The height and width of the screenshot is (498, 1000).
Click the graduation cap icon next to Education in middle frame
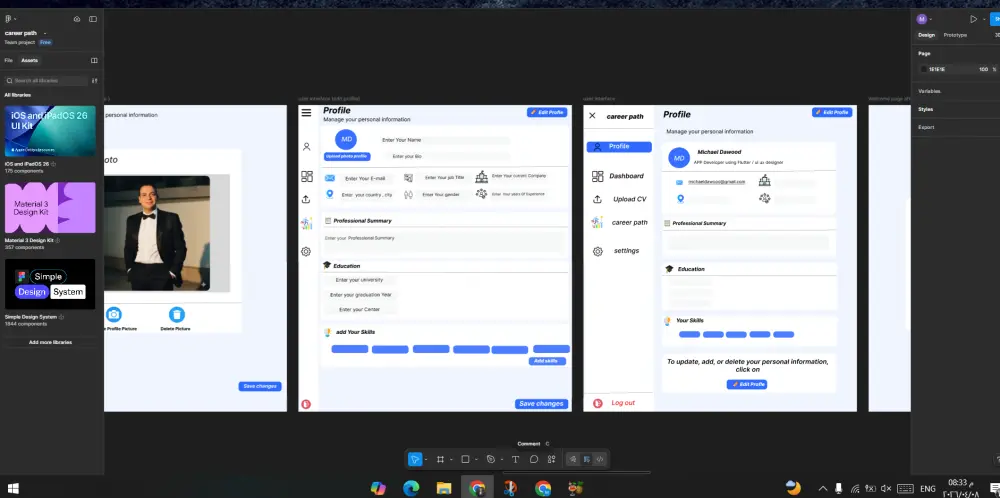(327, 265)
